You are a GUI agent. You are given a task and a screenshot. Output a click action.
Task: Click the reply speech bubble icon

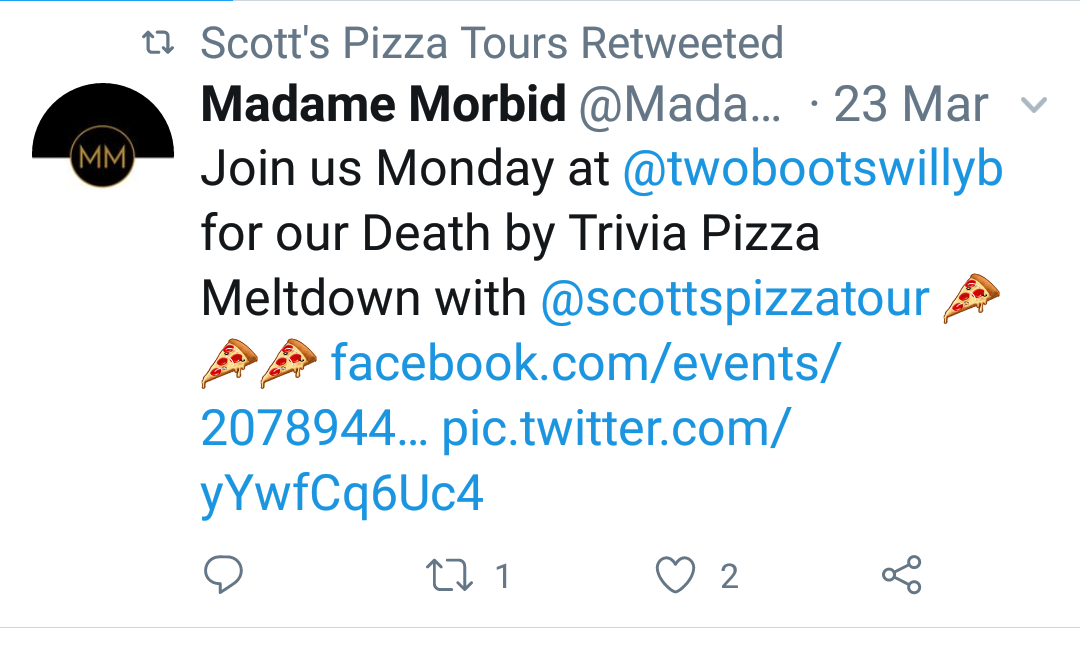pyautogui.click(x=223, y=574)
